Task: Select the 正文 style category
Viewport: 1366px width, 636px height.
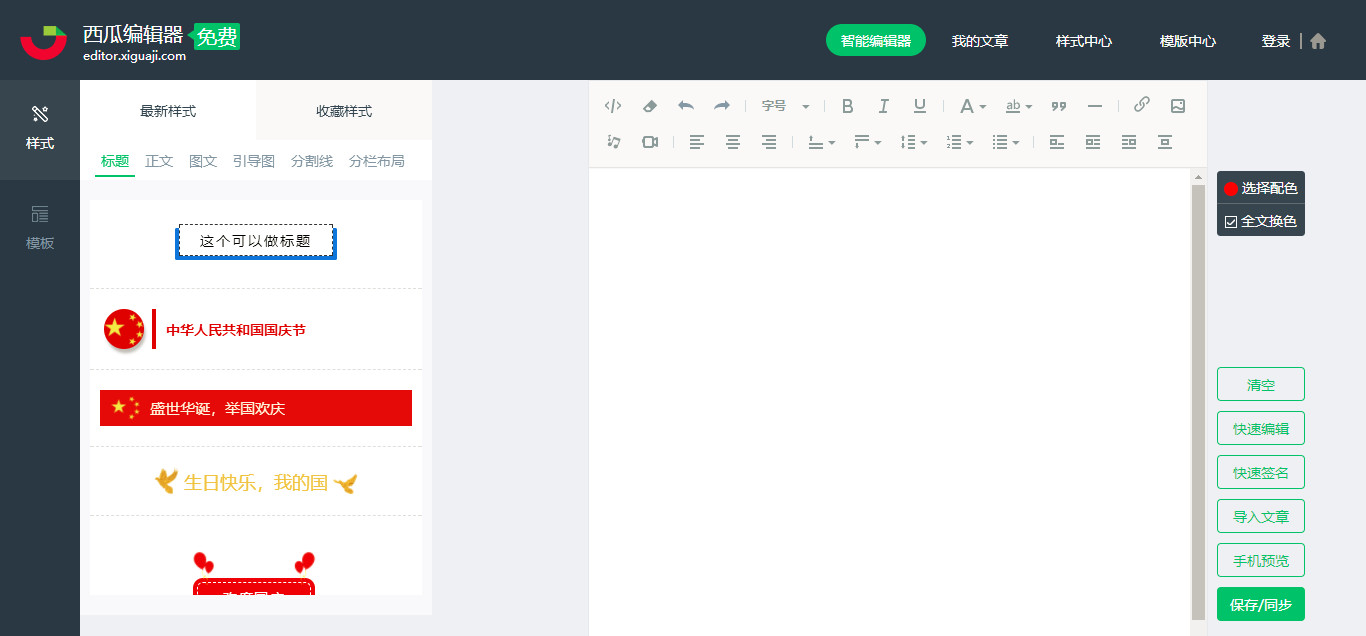Action: 159,161
